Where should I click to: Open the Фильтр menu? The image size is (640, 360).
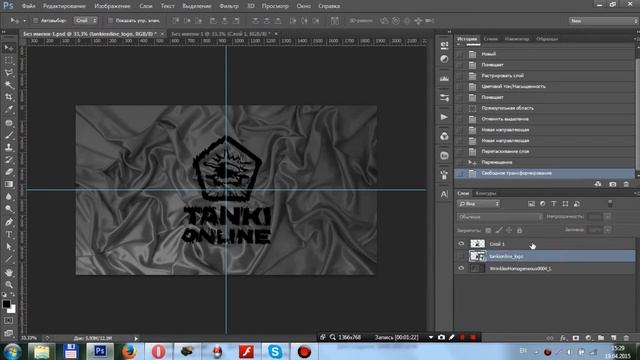[229, 6]
